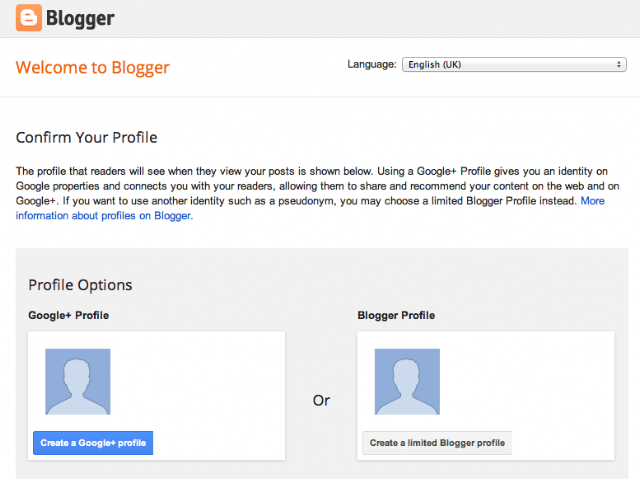Select the Google+ profile avatar placeholder
Viewport: 640px width, 479px height.
tap(78, 381)
